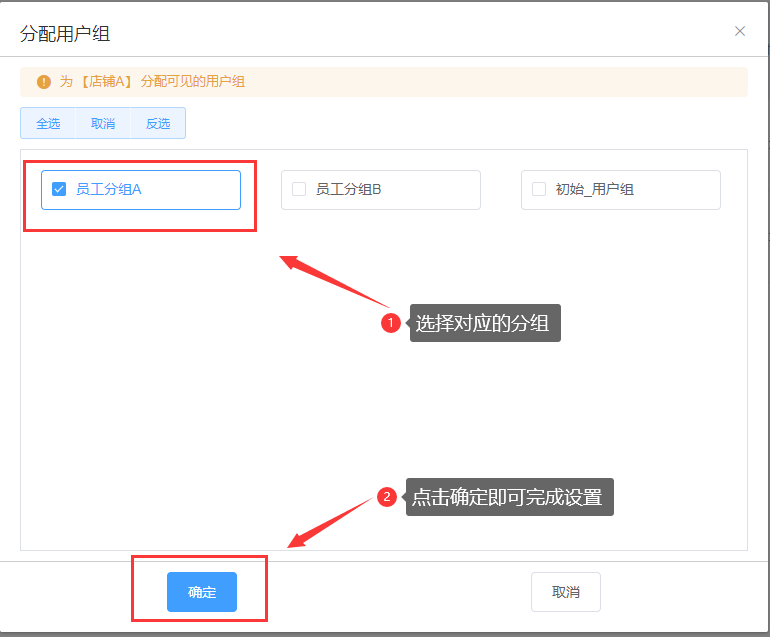Click the 初始_用户组 label text
Viewport: 770px width, 637px height.
[595, 189]
